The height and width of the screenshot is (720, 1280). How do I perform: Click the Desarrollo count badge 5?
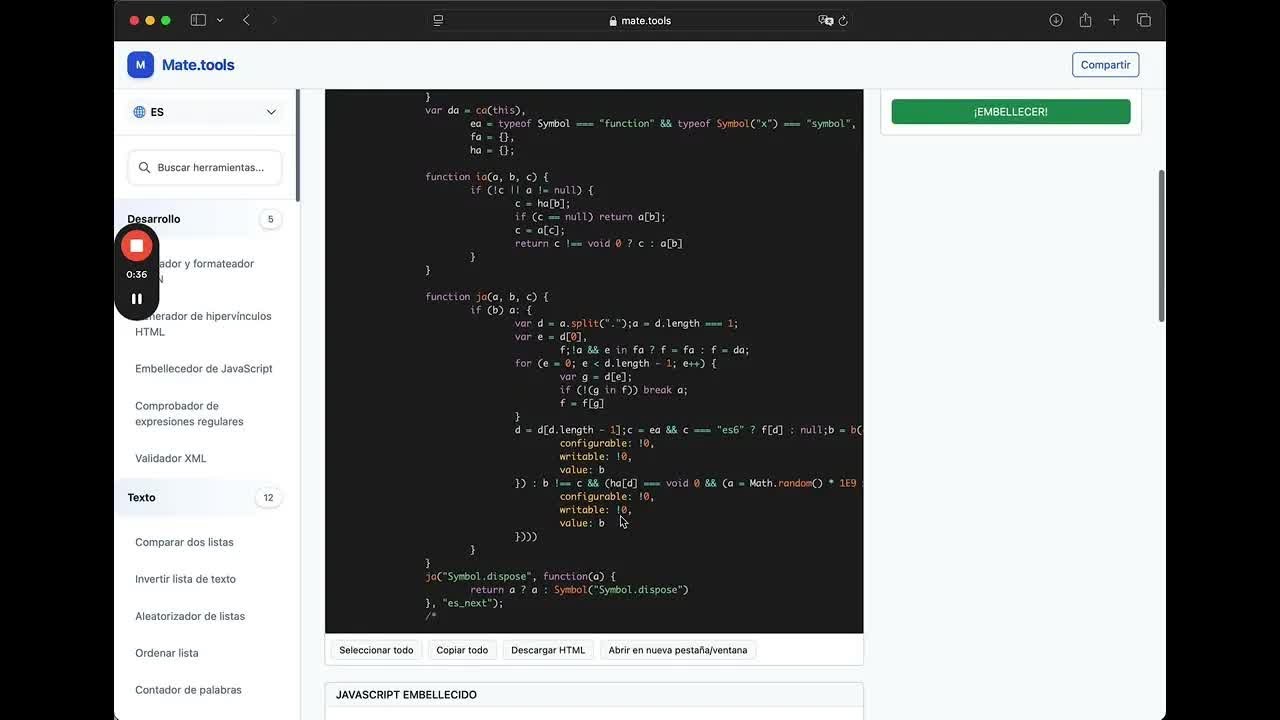270,219
